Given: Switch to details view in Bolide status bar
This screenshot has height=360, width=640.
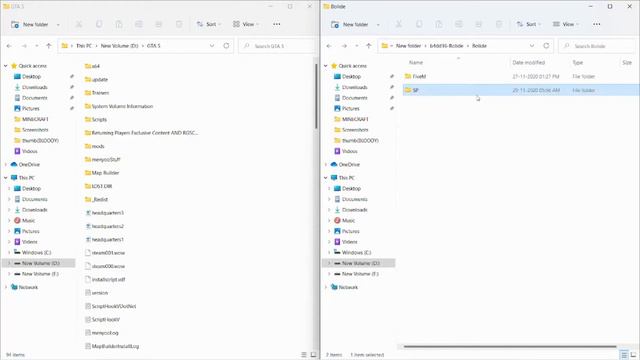Looking at the screenshot, I should (624, 355).
